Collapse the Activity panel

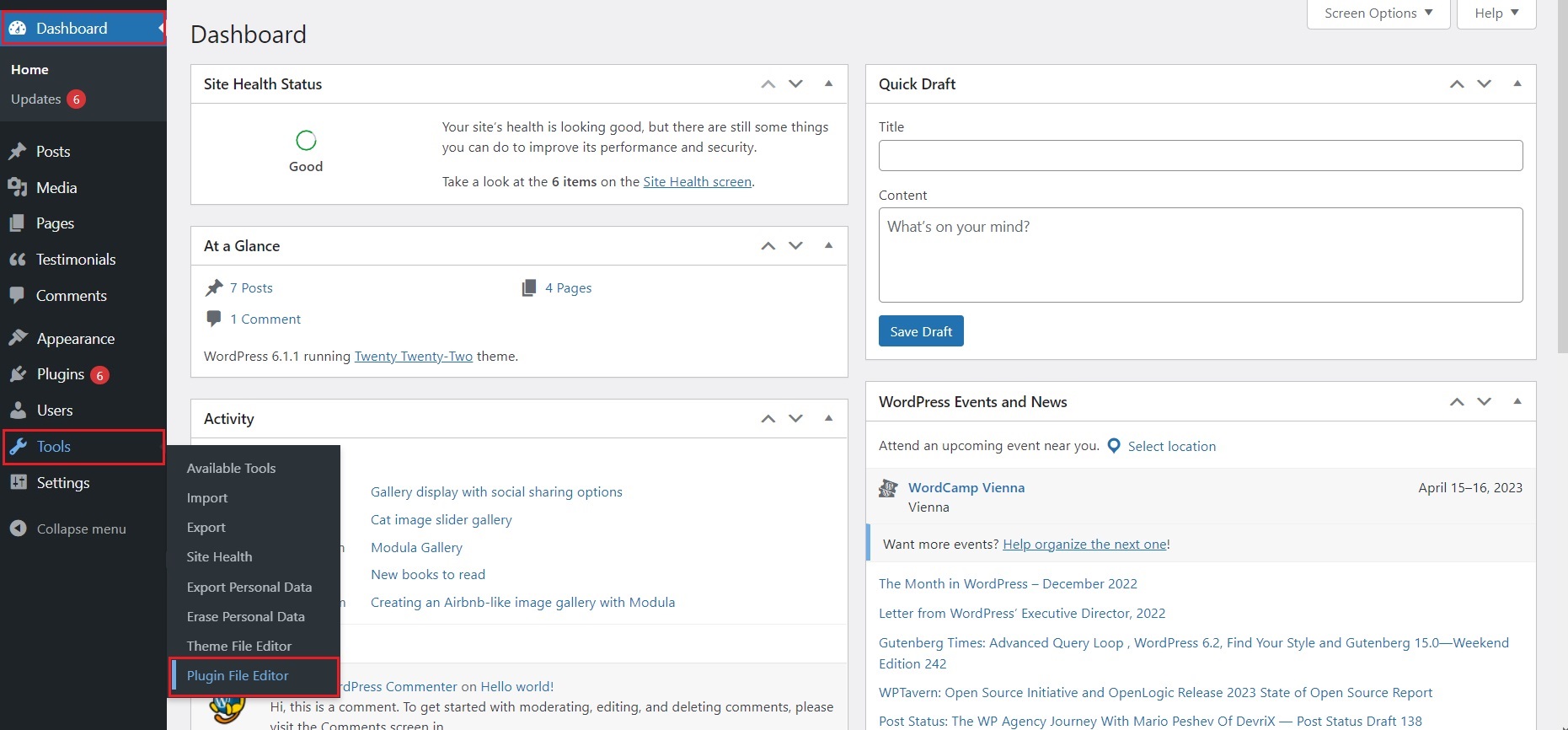pyautogui.click(x=828, y=418)
